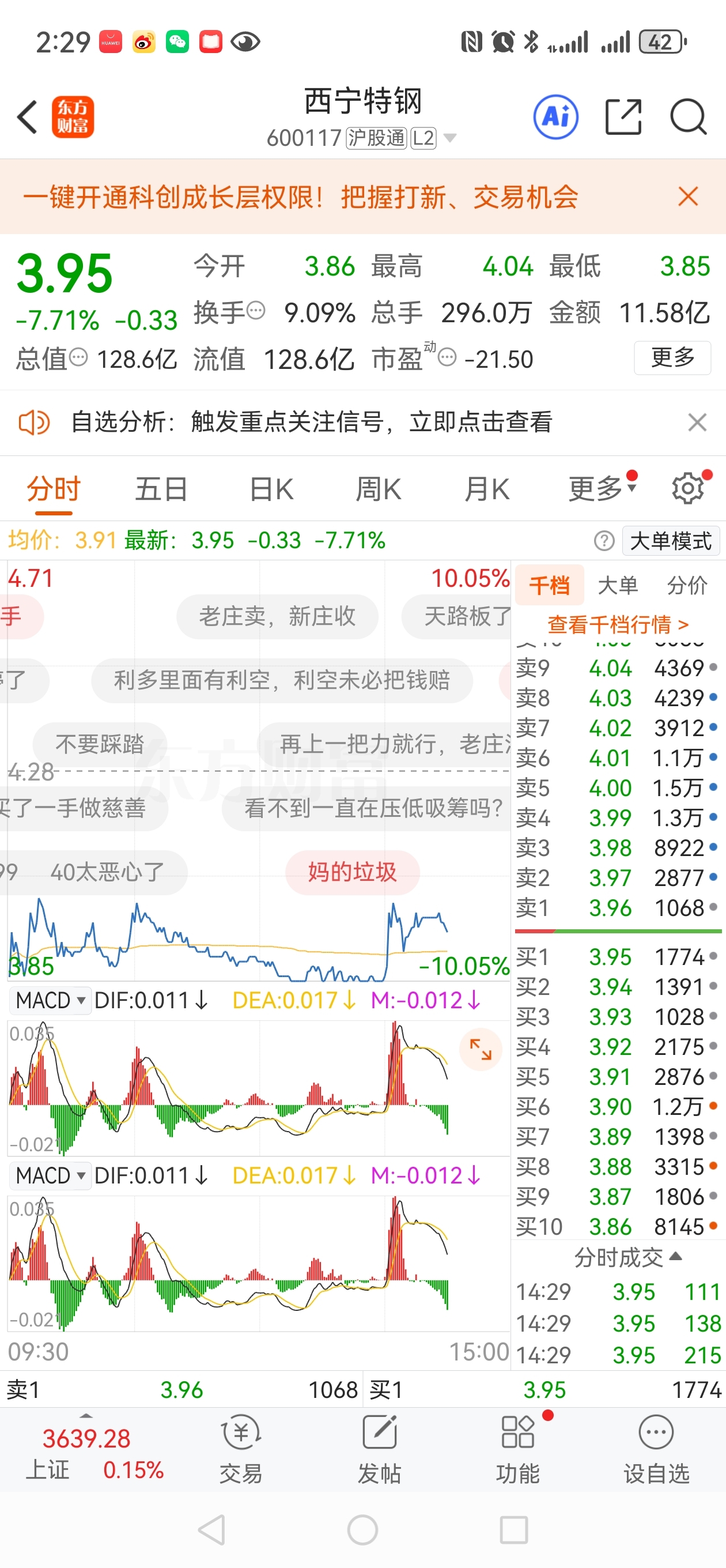This screenshot has height=1568, width=726.
Task: Tap the 更多 stock details button
Action: tap(672, 357)
